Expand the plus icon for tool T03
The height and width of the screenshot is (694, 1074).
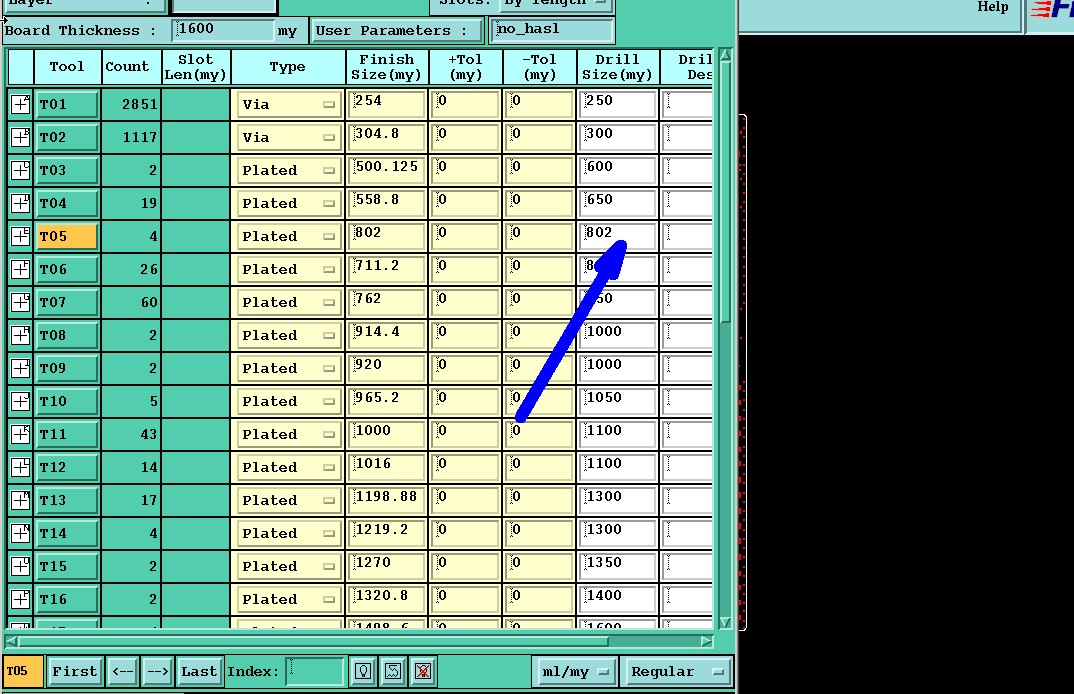point(20,170)
